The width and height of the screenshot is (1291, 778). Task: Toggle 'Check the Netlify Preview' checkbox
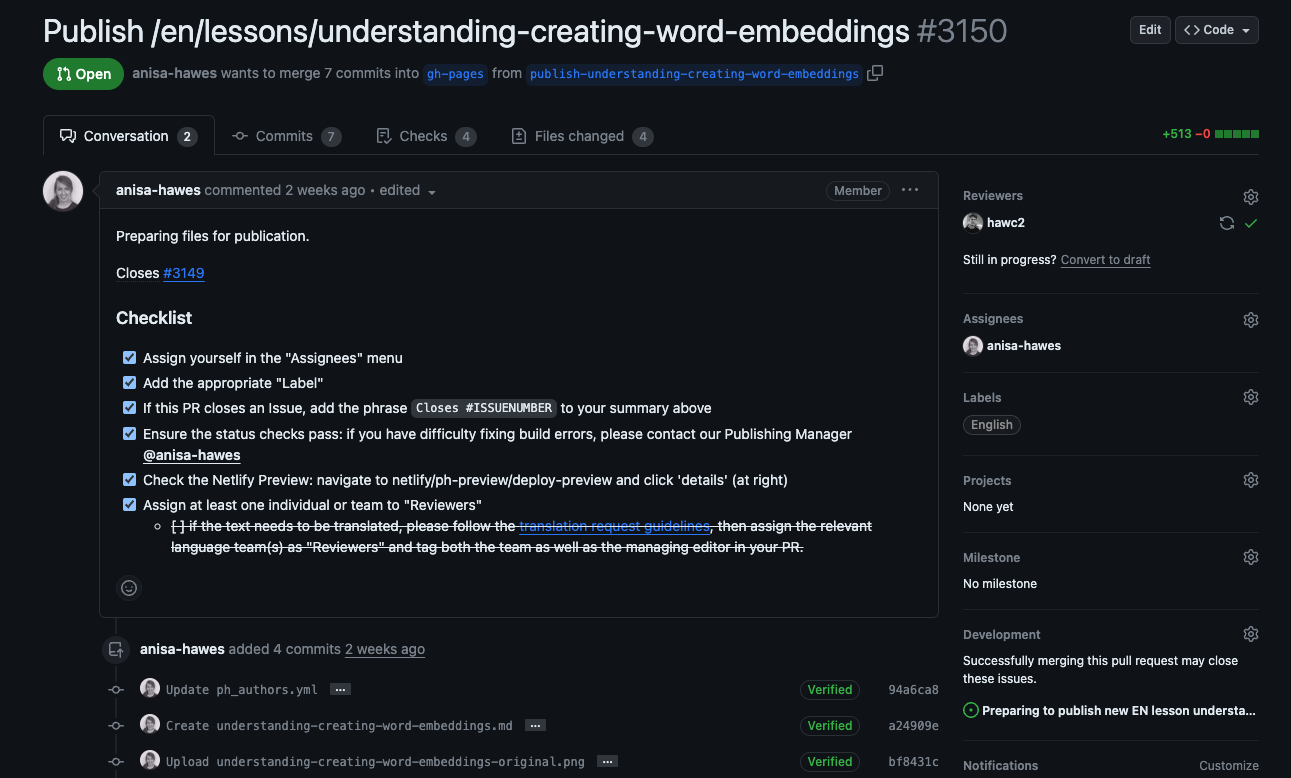(x=129, y=480)
